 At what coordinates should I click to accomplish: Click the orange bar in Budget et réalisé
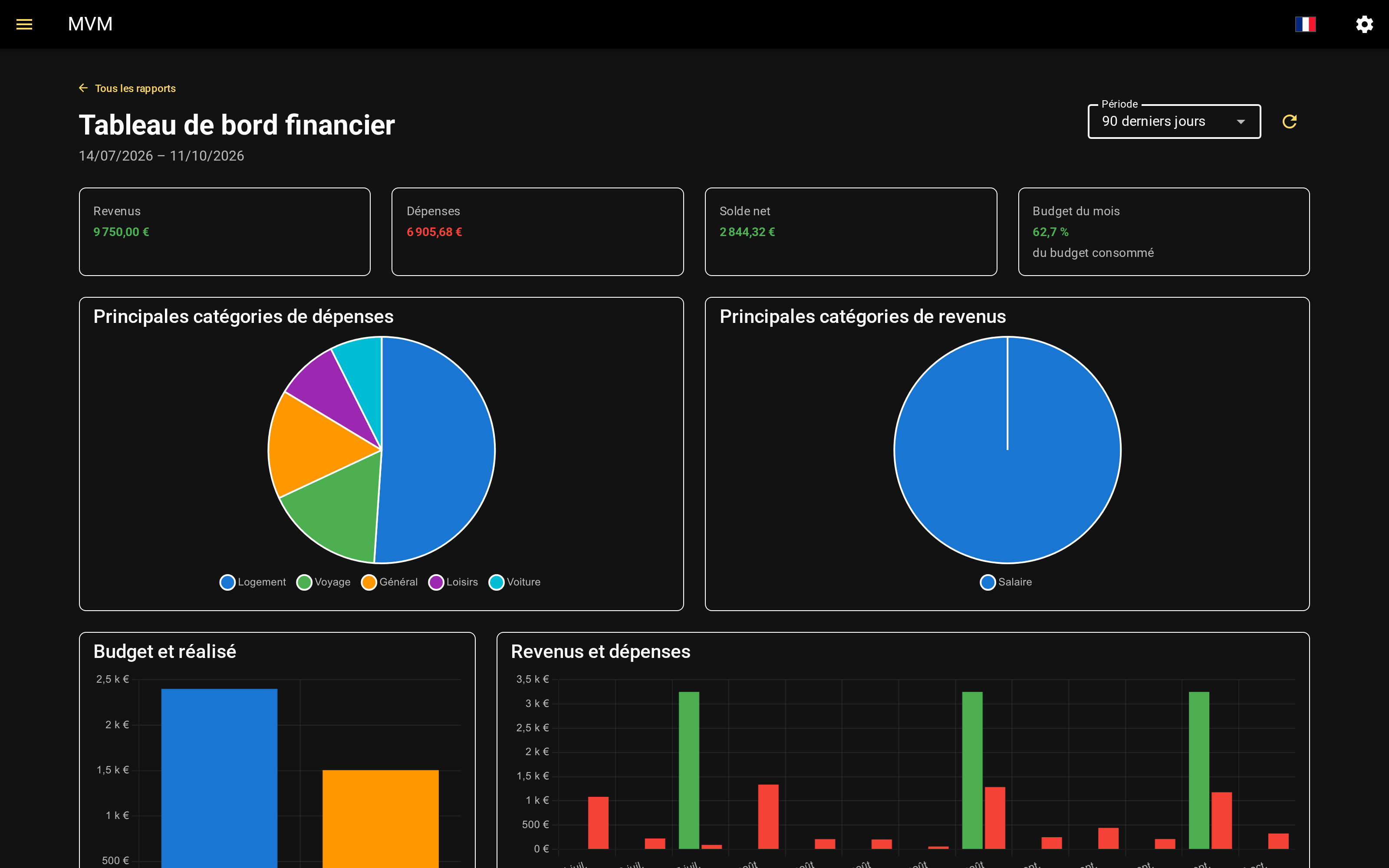pyautogui.click(x=381, y=819)
